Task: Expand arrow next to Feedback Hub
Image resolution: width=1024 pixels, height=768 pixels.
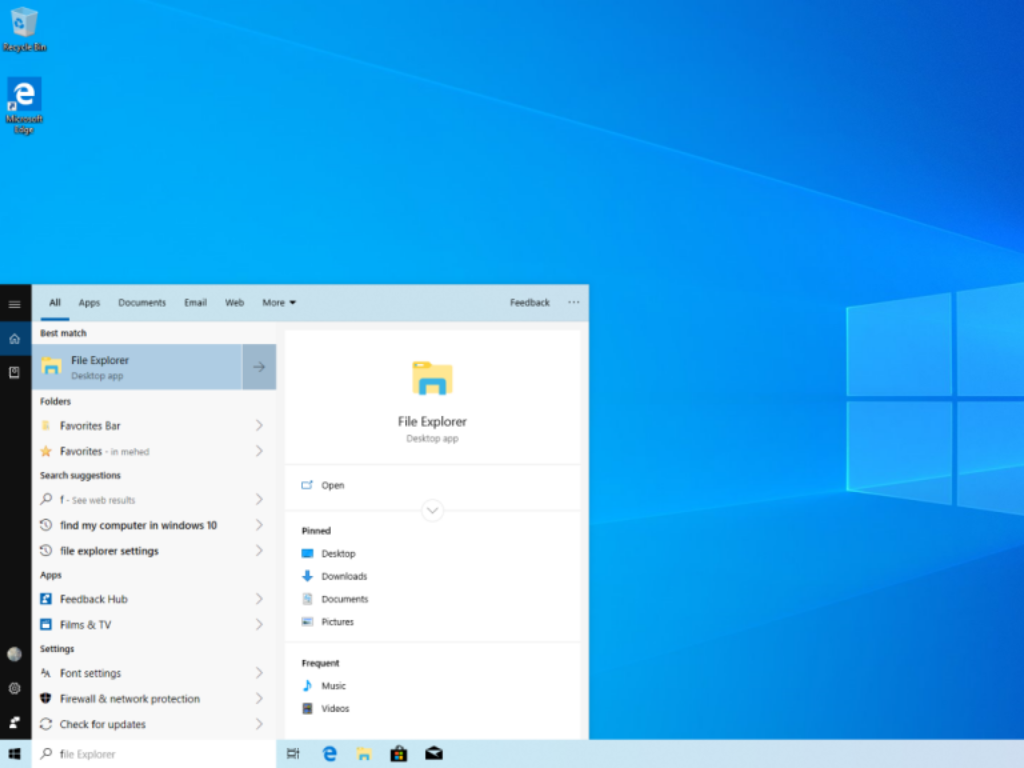Action: [259, 599]
